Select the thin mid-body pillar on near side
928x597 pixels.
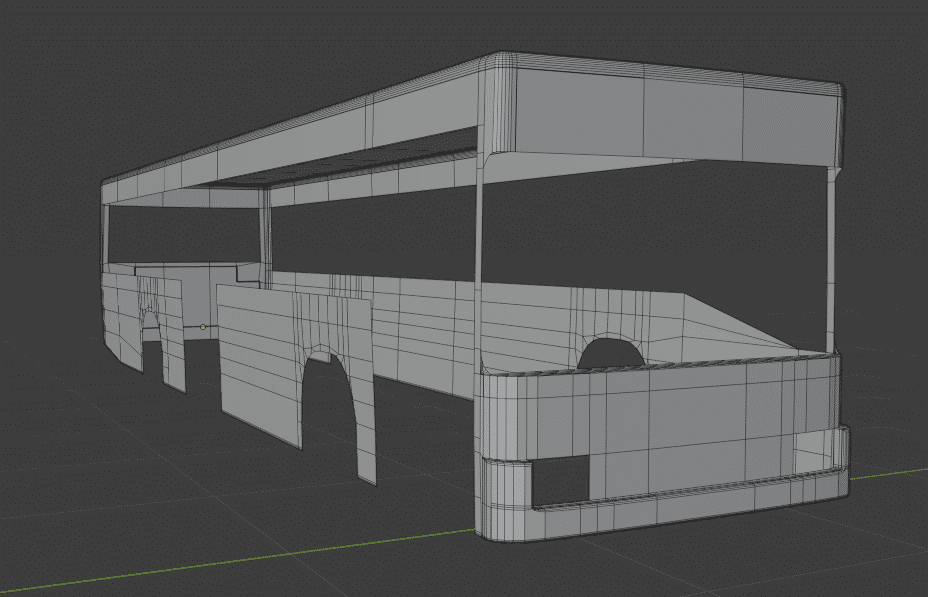[x=265, y=238]
